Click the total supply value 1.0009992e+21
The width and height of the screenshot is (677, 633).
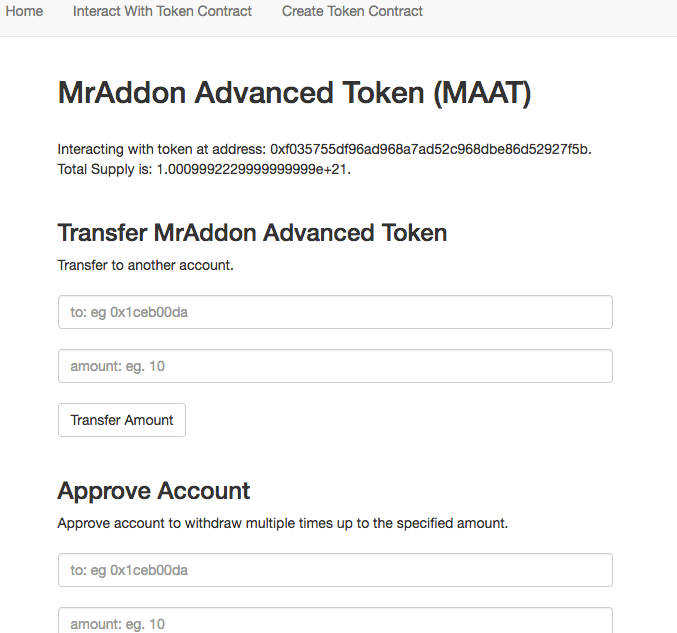pos(253,169)
